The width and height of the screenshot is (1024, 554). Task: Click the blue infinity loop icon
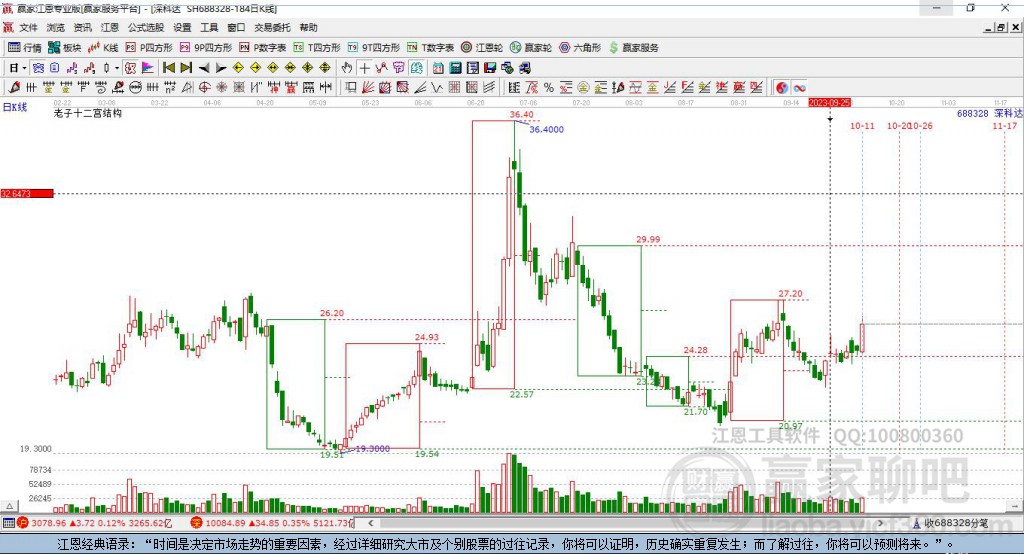tap(799, 87)
